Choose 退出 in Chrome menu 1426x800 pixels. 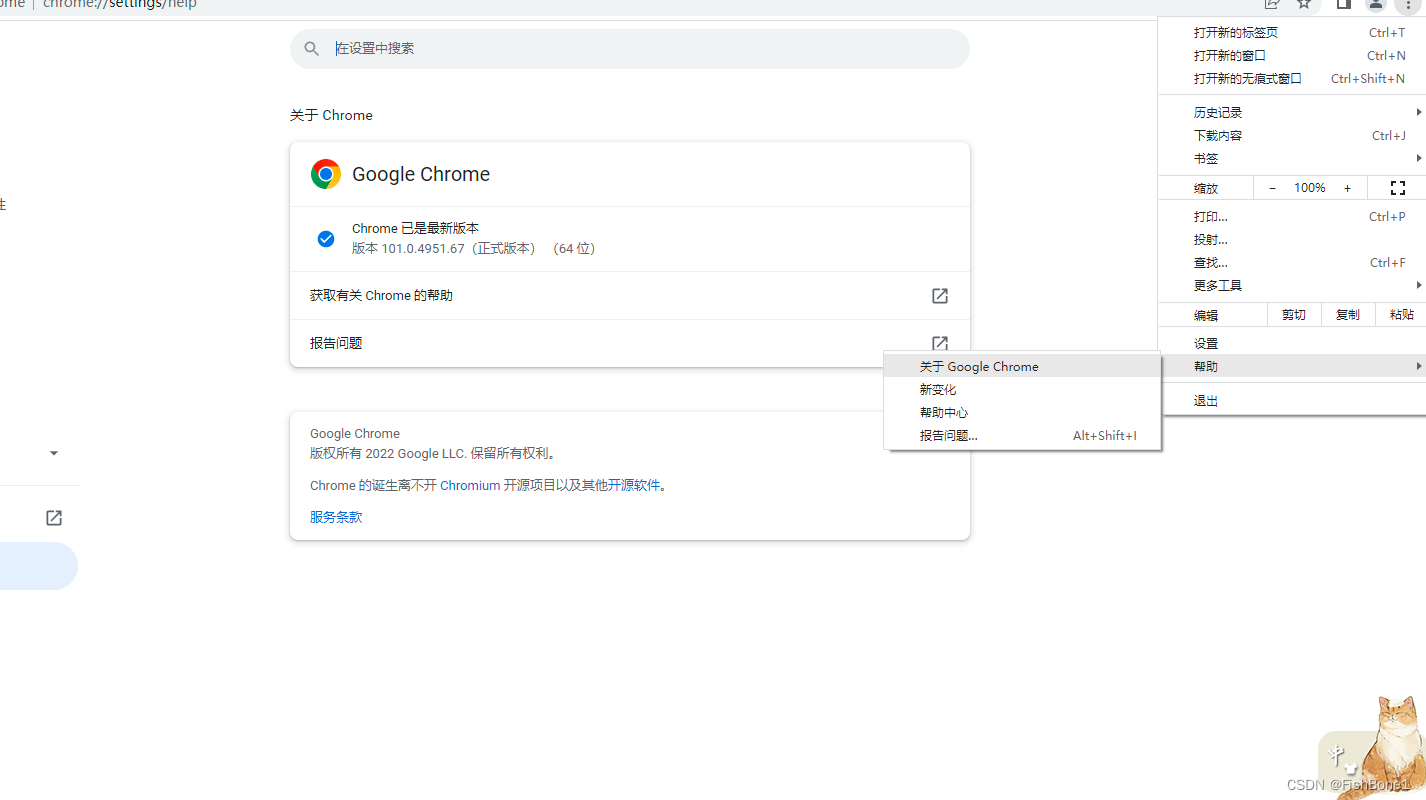tap(1292, 400)
